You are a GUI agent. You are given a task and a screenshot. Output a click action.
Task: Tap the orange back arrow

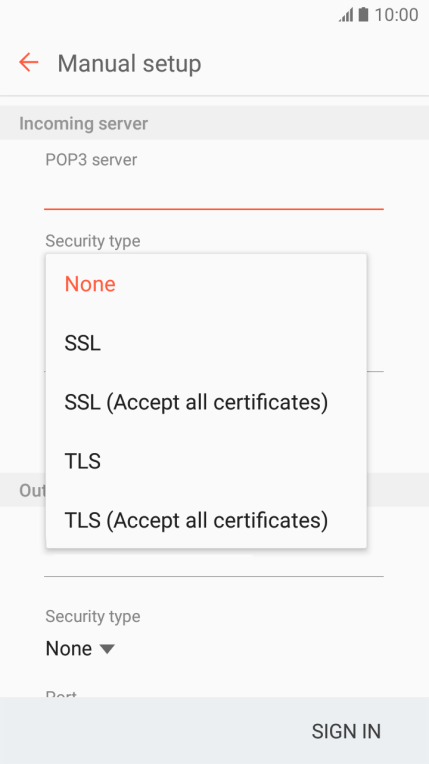click(x=28, y=63)
